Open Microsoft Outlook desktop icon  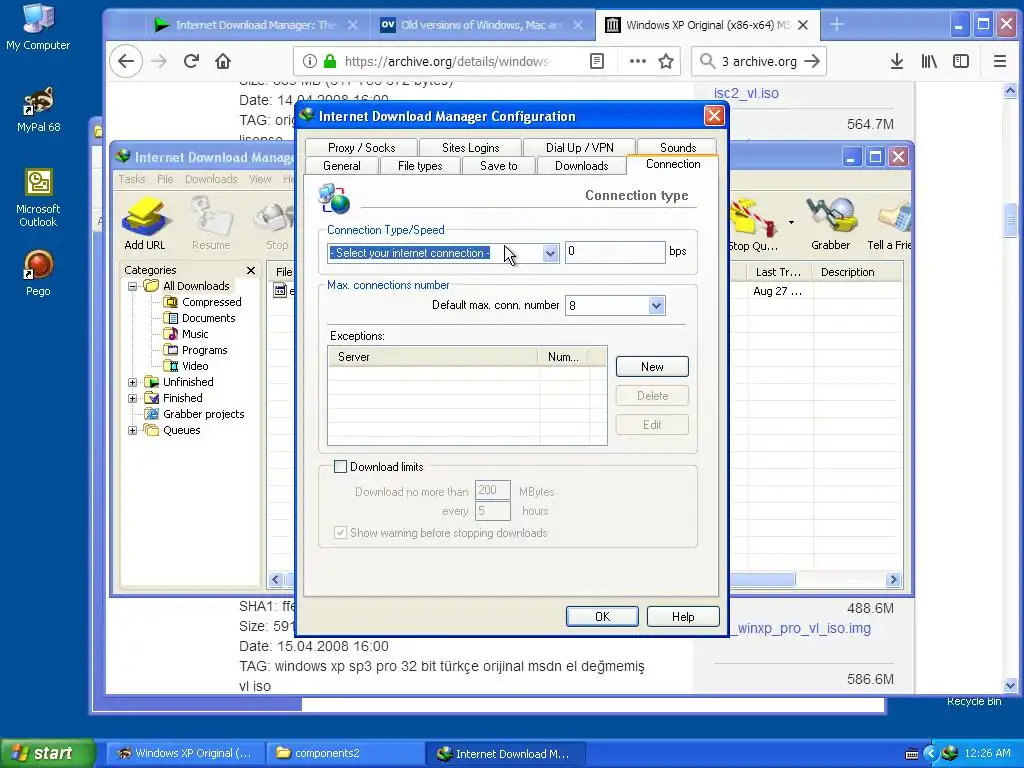coord(38,197)
